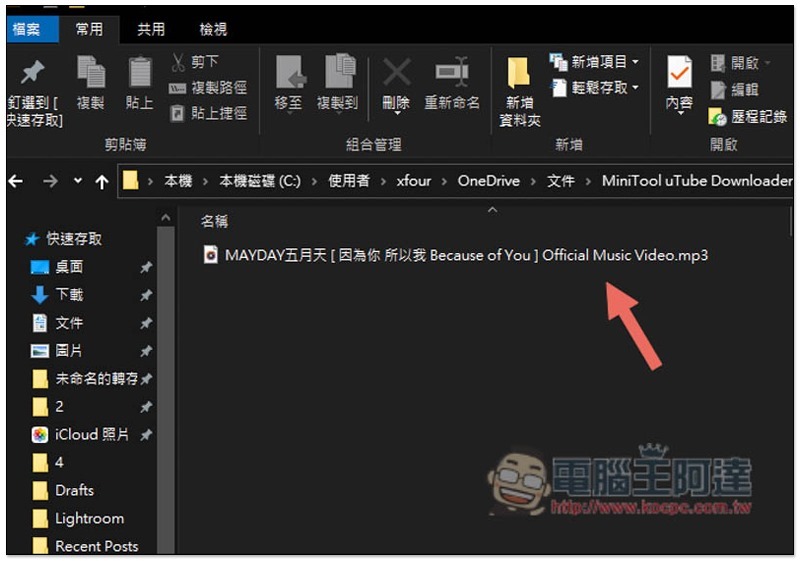
Task: Select 貼上捷徑 (Paste shortcut)
Action: pyautogui.click(x=208, y=113)
